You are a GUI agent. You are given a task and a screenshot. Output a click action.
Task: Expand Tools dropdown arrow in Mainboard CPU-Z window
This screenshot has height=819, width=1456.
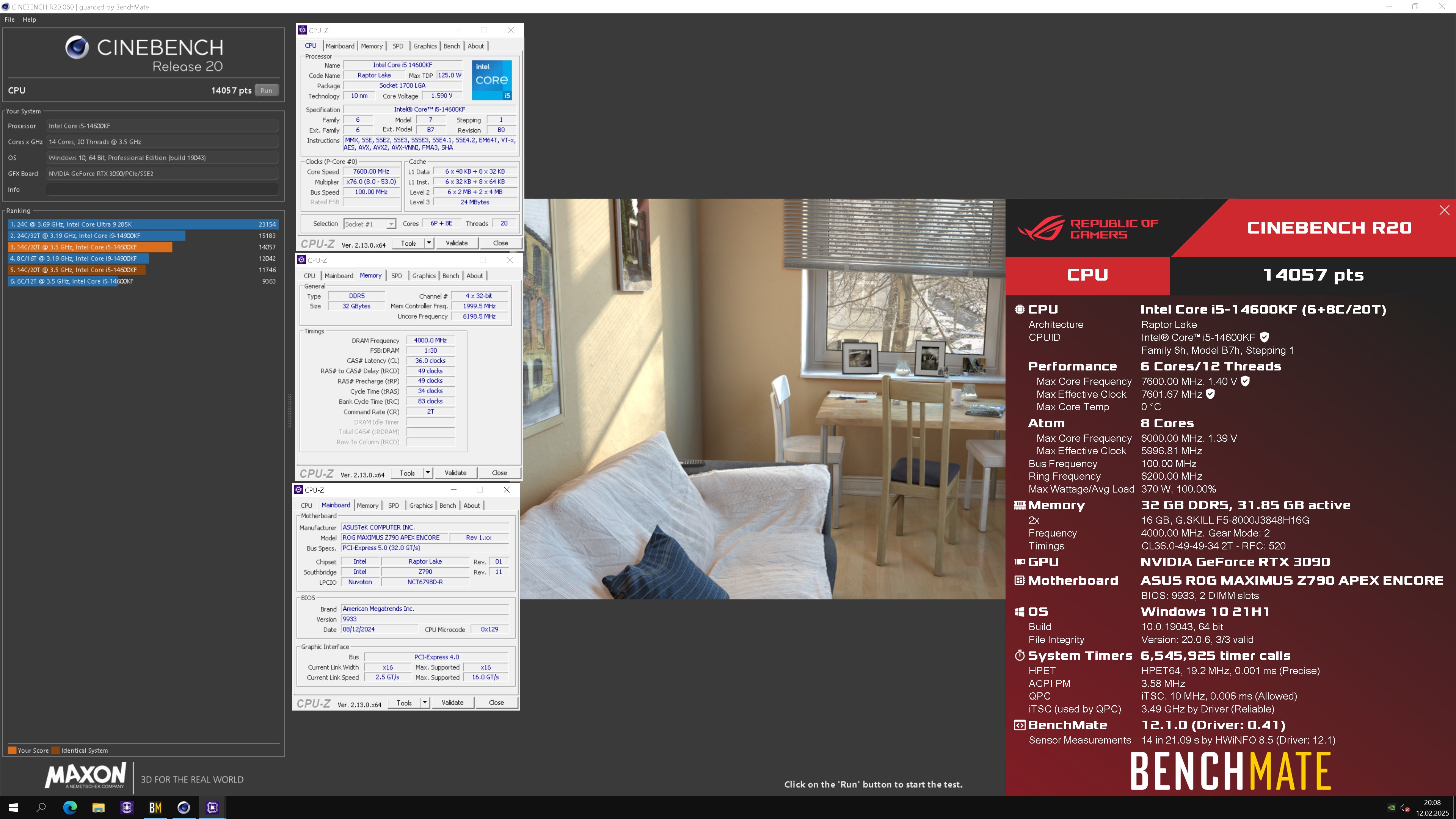[425, 703]
